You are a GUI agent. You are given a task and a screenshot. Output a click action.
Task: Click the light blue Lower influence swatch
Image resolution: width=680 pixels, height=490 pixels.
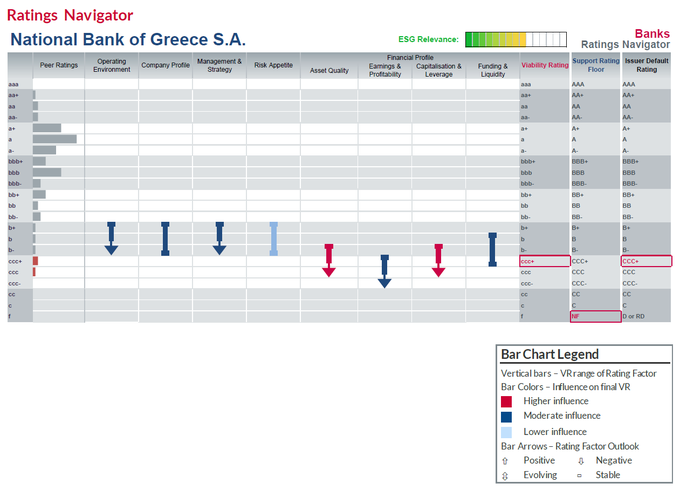506,432
